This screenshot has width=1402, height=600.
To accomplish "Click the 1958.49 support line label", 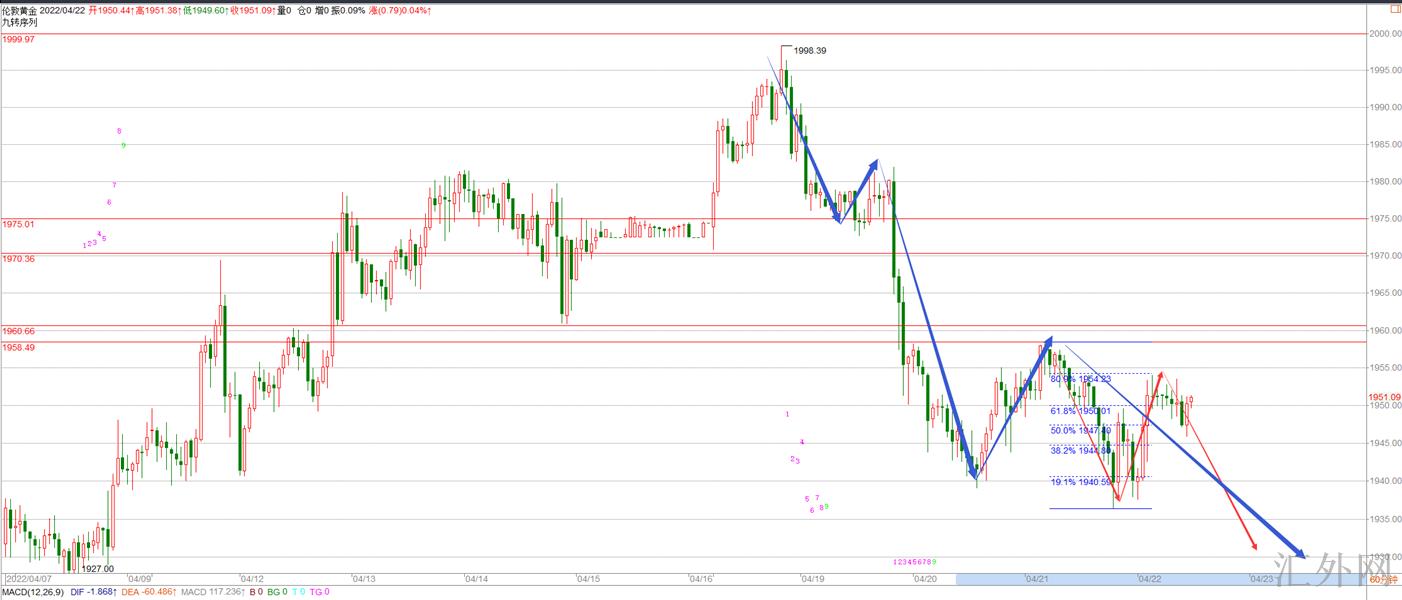I will 17,348.
